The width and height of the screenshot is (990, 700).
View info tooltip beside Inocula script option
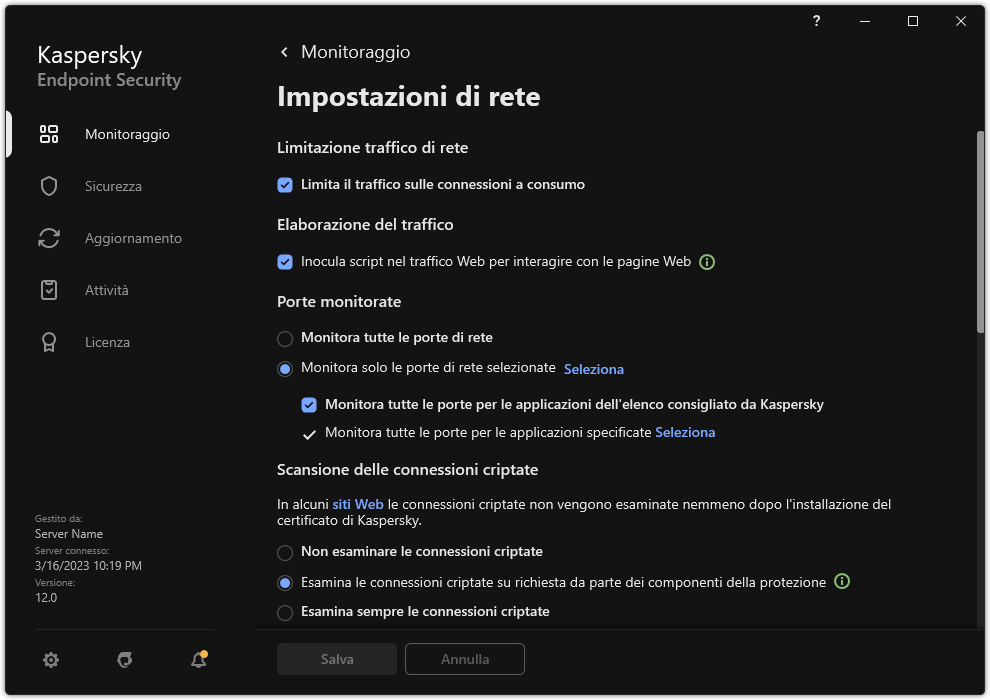click(x=707, y=261)
